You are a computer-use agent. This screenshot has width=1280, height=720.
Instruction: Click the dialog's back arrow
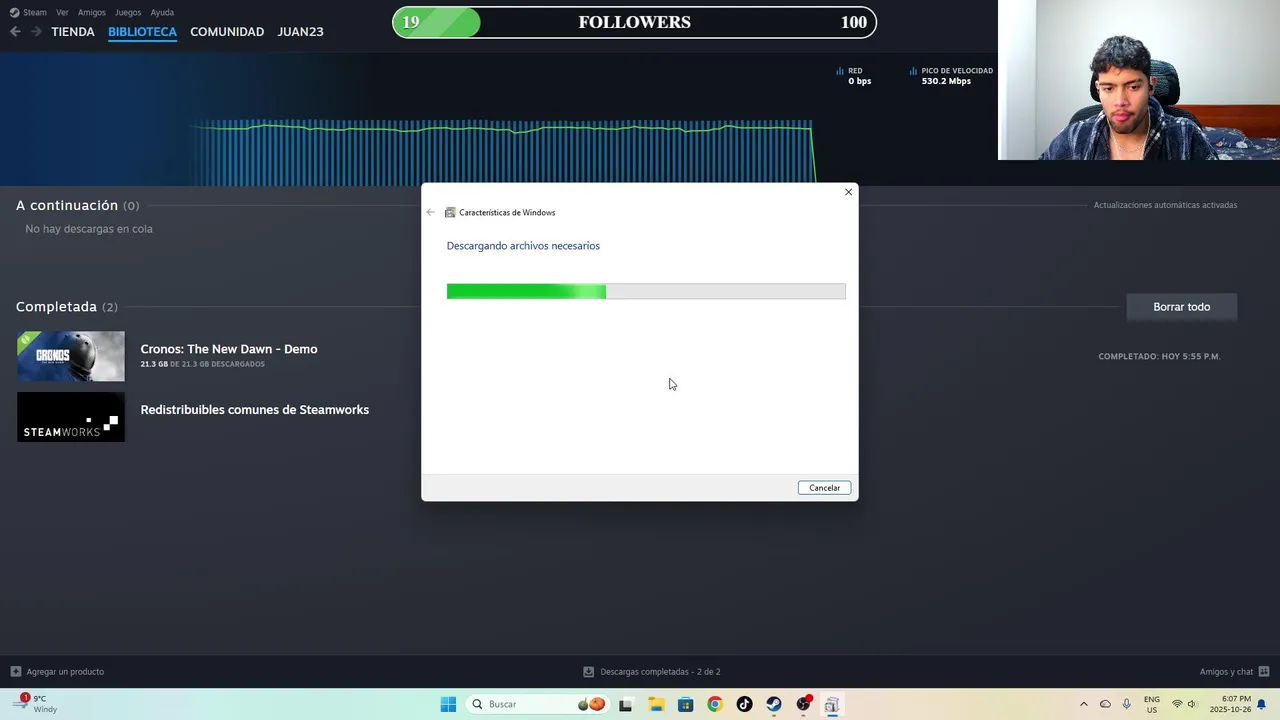(x=431, y=212)
